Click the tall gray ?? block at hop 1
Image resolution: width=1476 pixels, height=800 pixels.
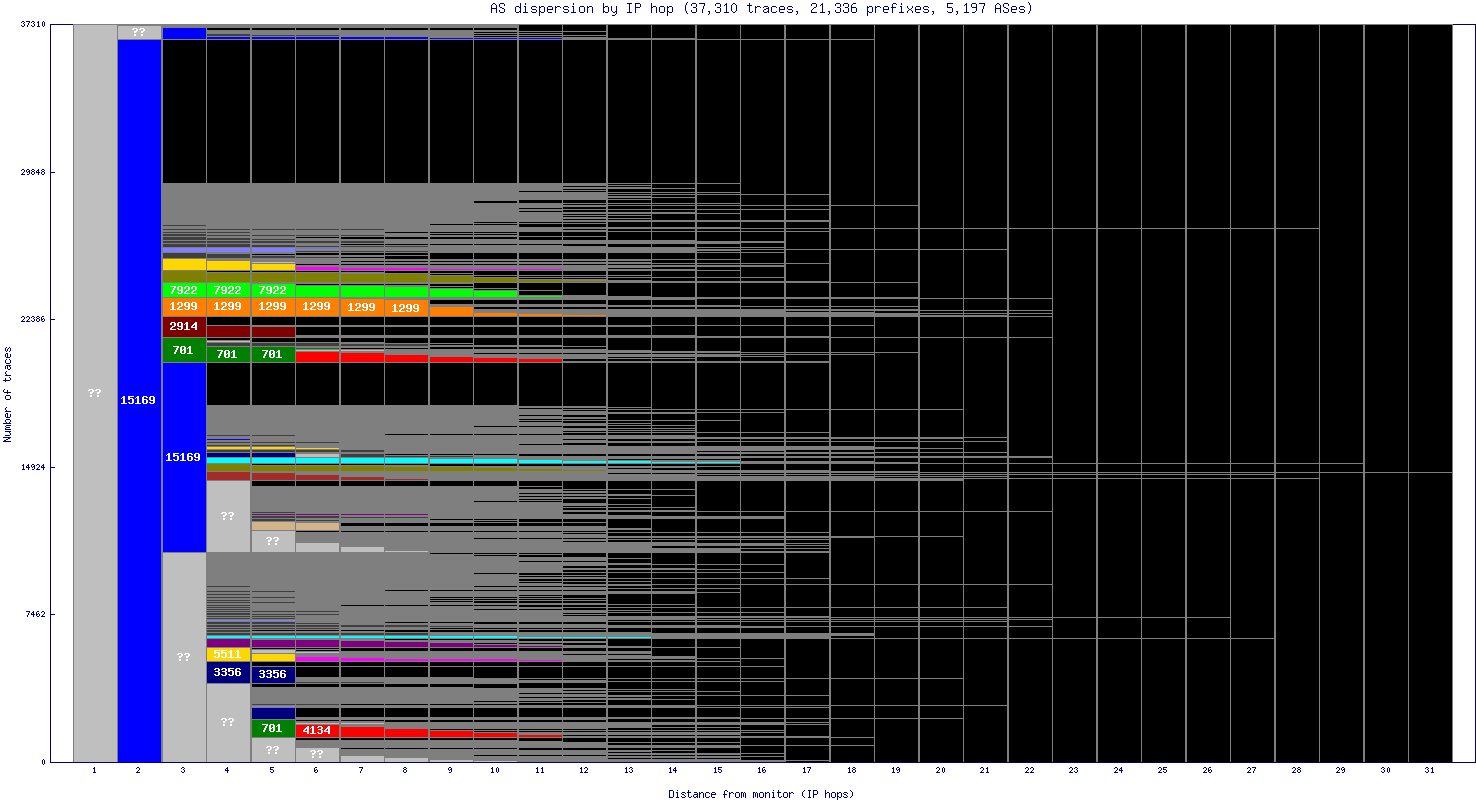(x=95, y=393)
